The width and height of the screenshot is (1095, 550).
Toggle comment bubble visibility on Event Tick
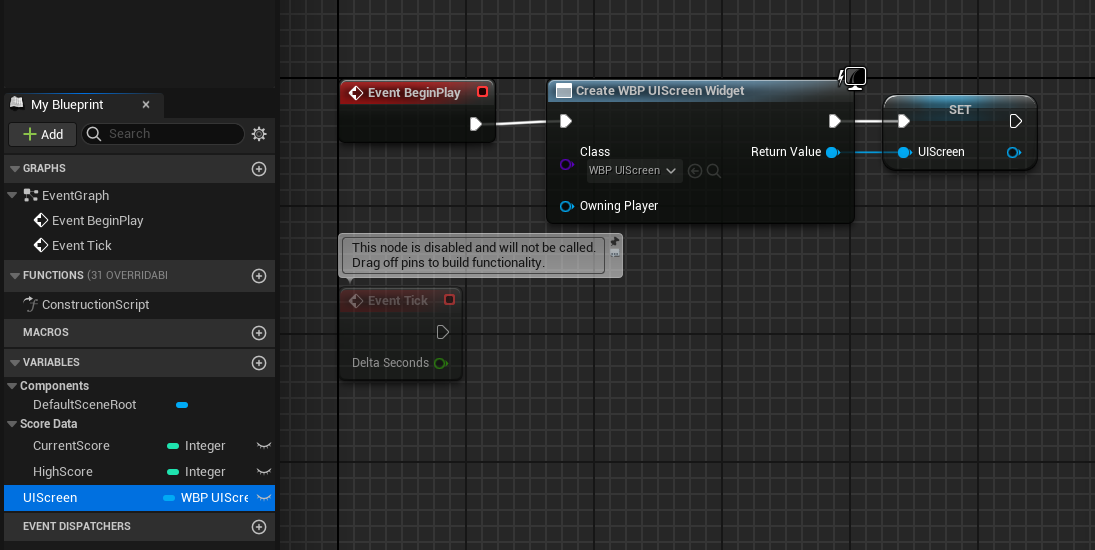tap(615, 253)
